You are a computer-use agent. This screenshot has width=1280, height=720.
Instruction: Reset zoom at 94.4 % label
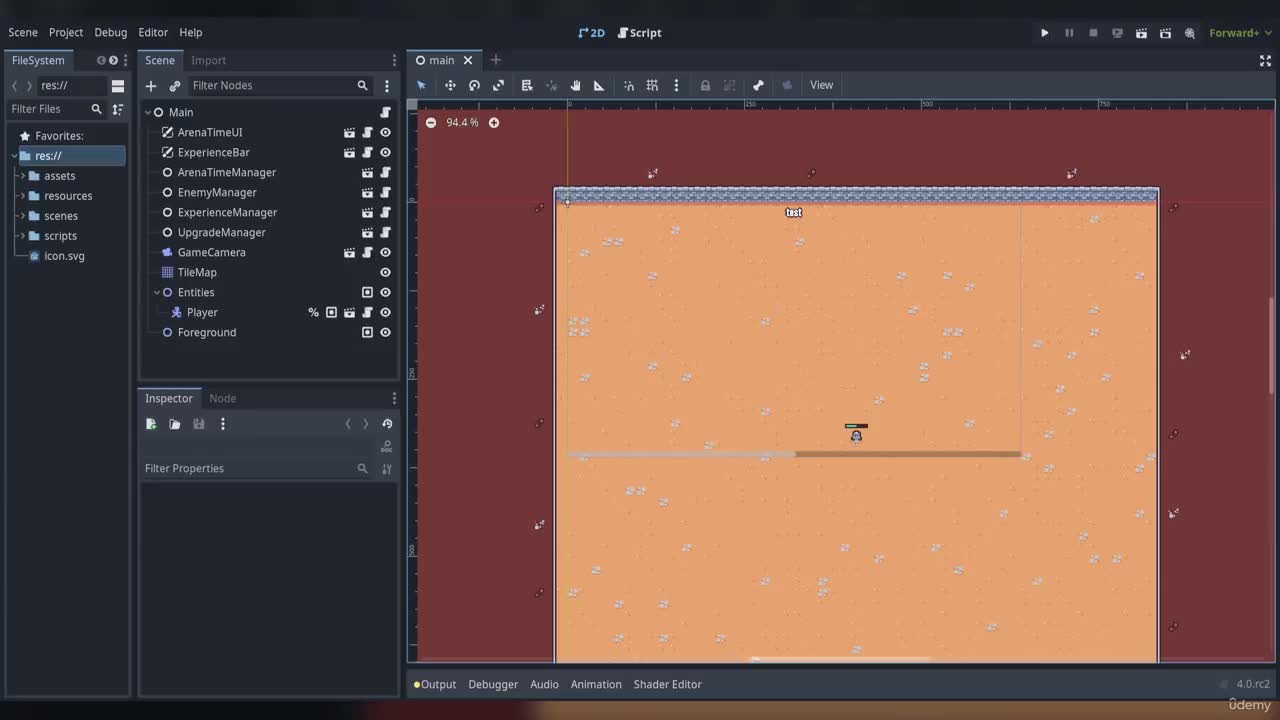click(x=462, y=122)
